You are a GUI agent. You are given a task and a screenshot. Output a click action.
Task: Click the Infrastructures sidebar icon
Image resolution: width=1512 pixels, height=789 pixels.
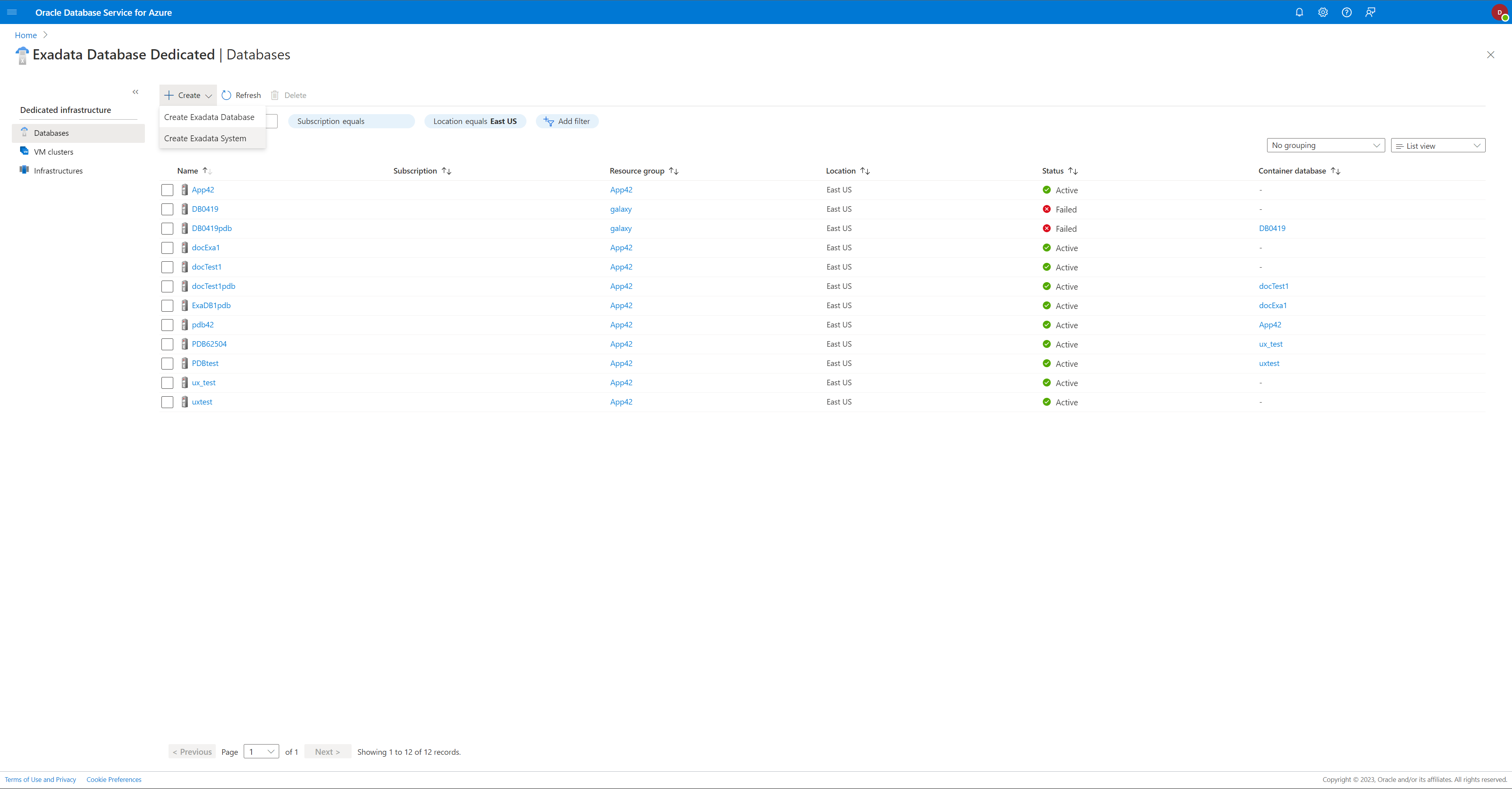point(24,170)
